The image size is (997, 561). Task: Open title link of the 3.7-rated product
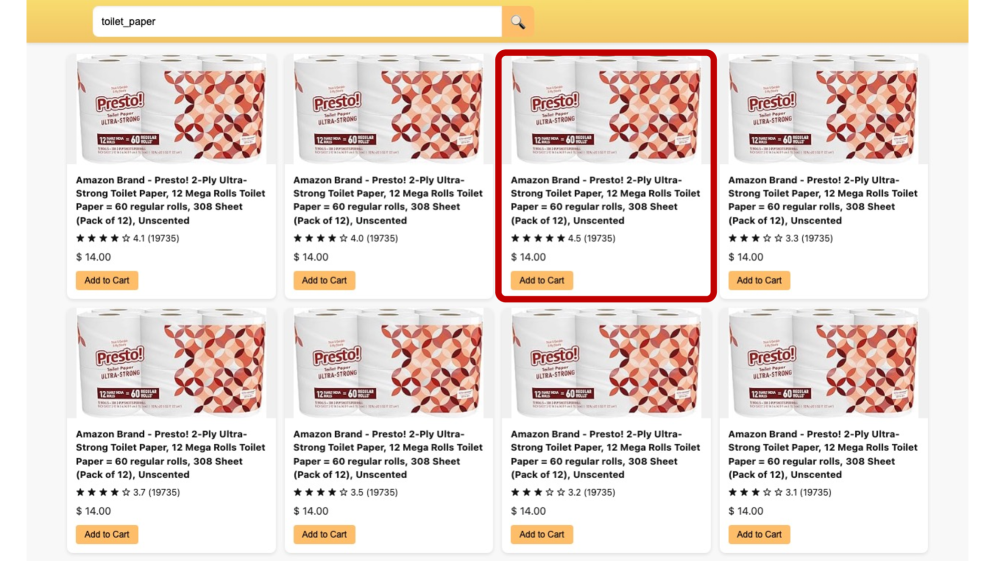tap(171, 454)
